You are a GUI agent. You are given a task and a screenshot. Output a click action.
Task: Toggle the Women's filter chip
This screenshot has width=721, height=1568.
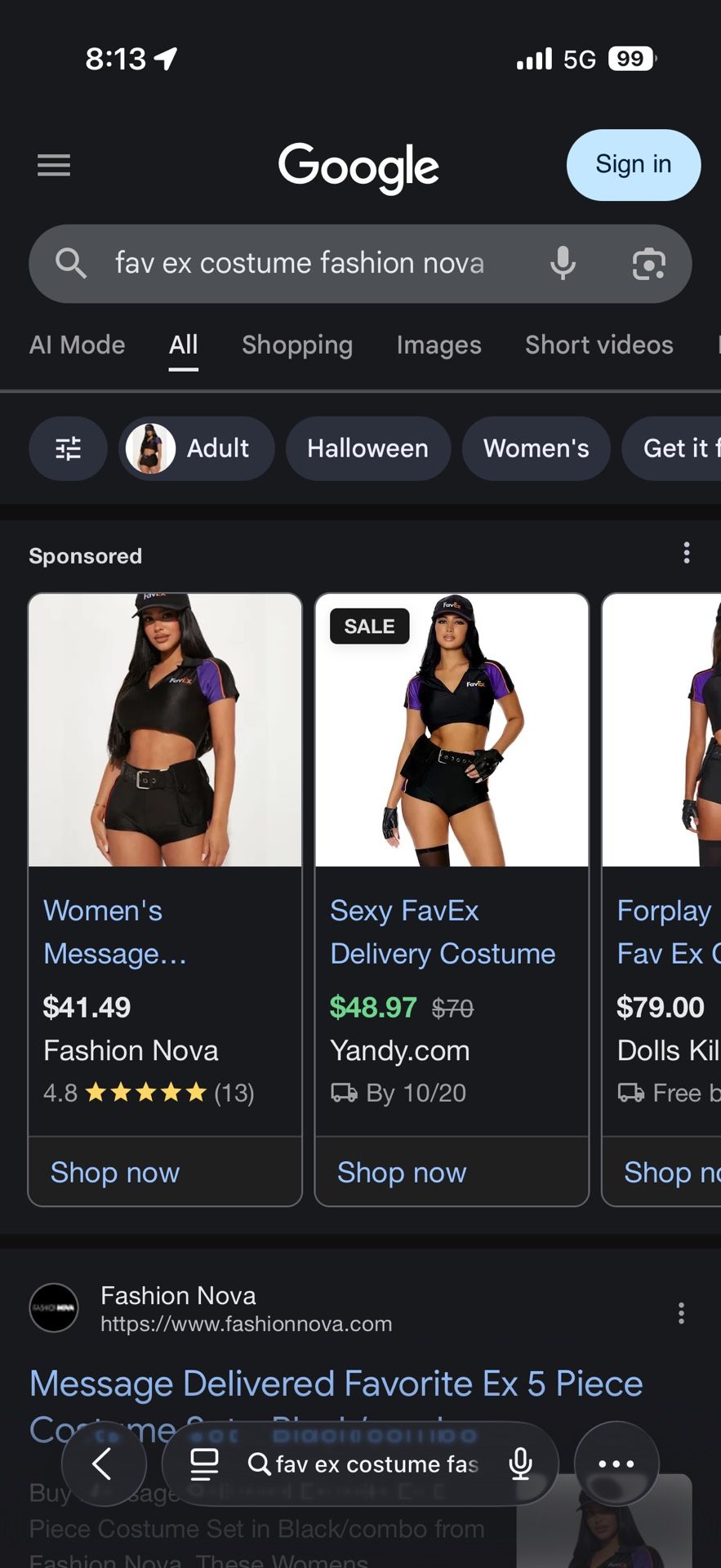coord(536,448)
